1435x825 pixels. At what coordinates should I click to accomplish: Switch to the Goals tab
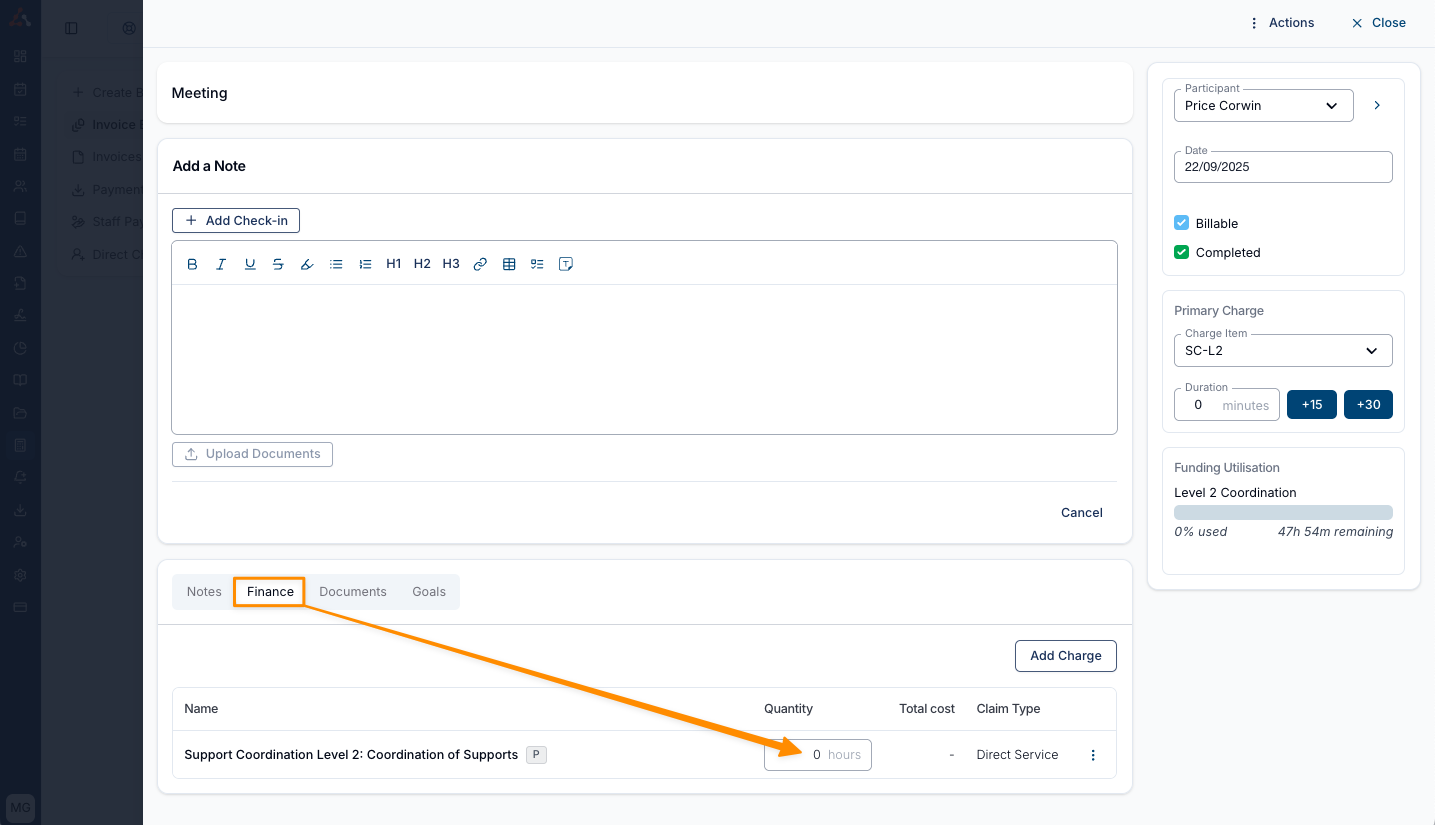coord(429,592)
